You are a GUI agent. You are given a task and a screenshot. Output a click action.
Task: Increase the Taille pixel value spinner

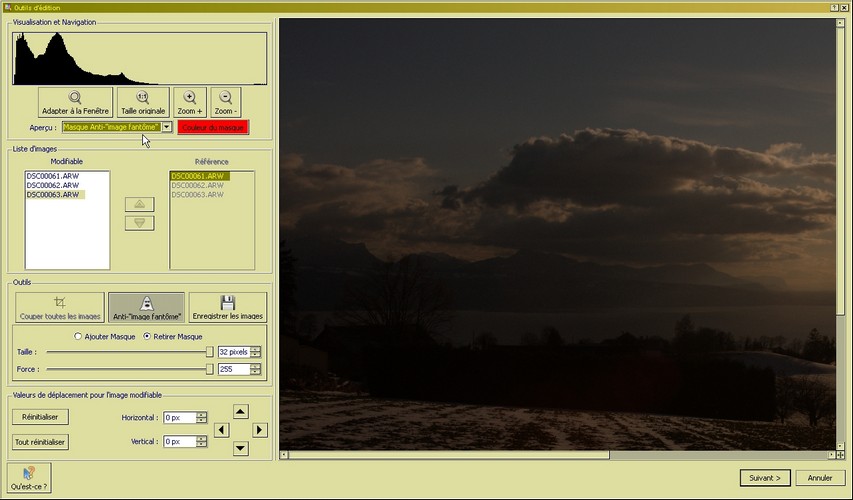point(256,348)
